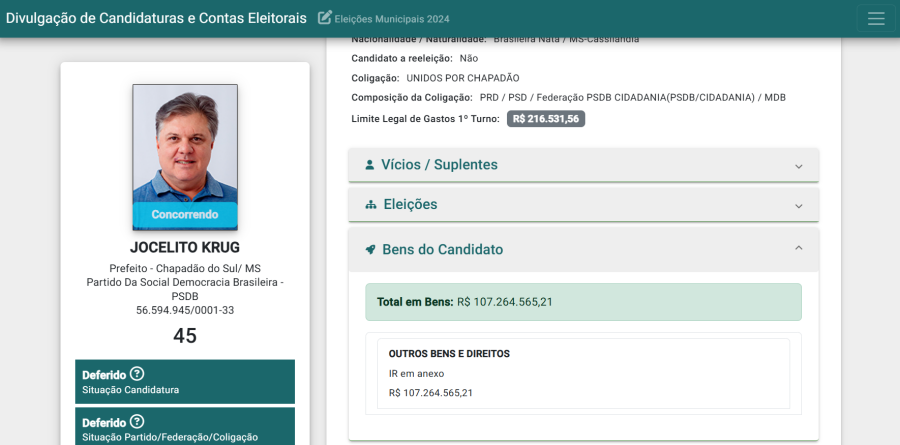Click the Concorrendo status badge
Screen dimensions: 900x445
pos(185,215)
